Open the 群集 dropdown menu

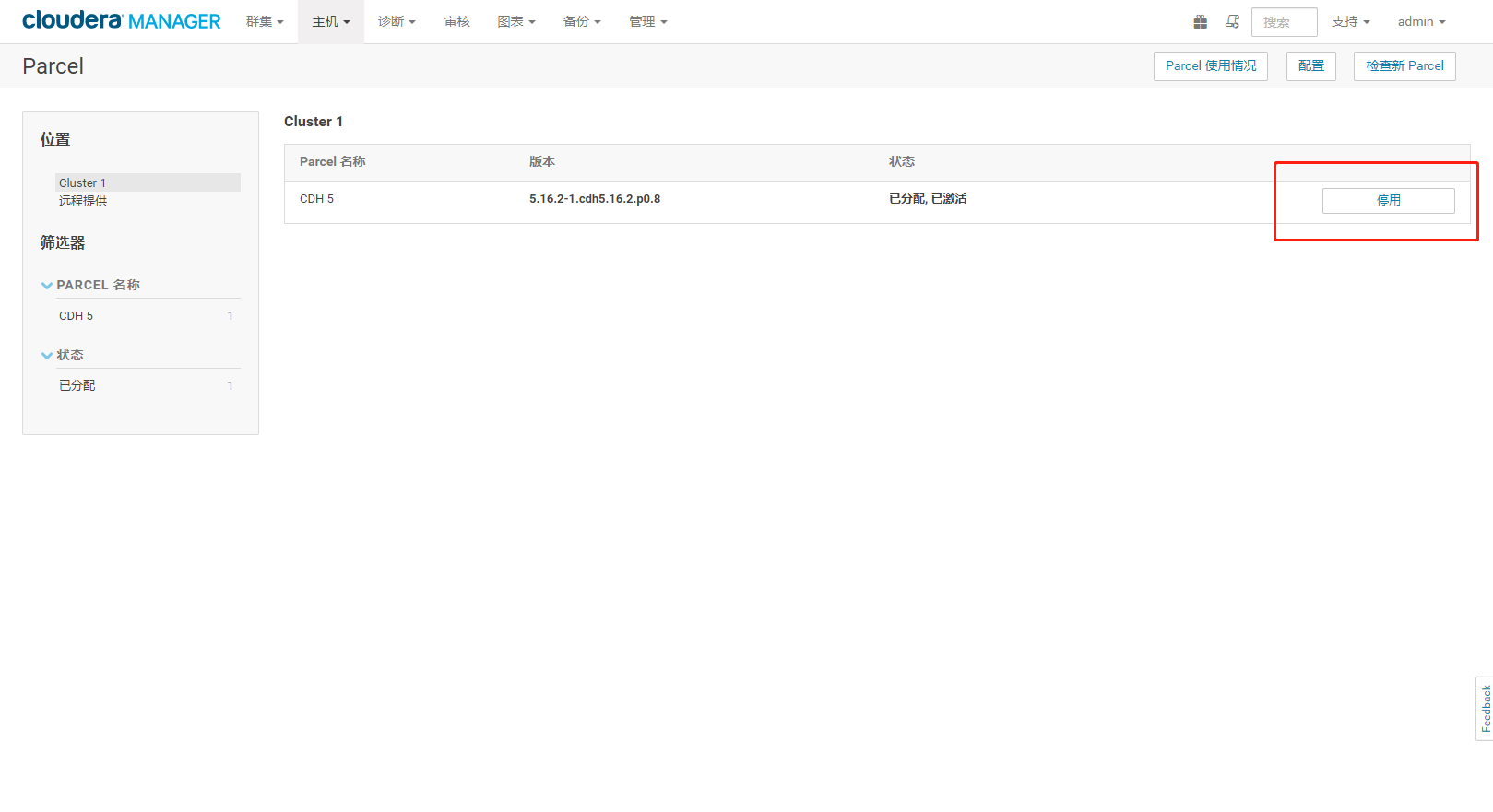click(x=265, y=21)
